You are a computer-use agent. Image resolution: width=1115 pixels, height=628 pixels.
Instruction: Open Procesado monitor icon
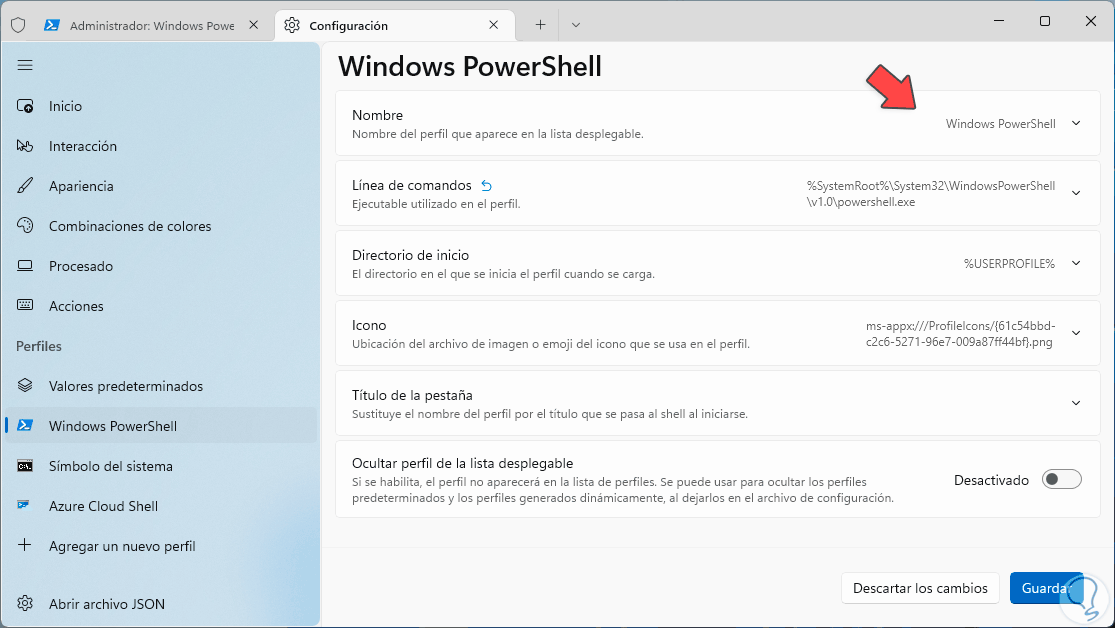point(25,266)
